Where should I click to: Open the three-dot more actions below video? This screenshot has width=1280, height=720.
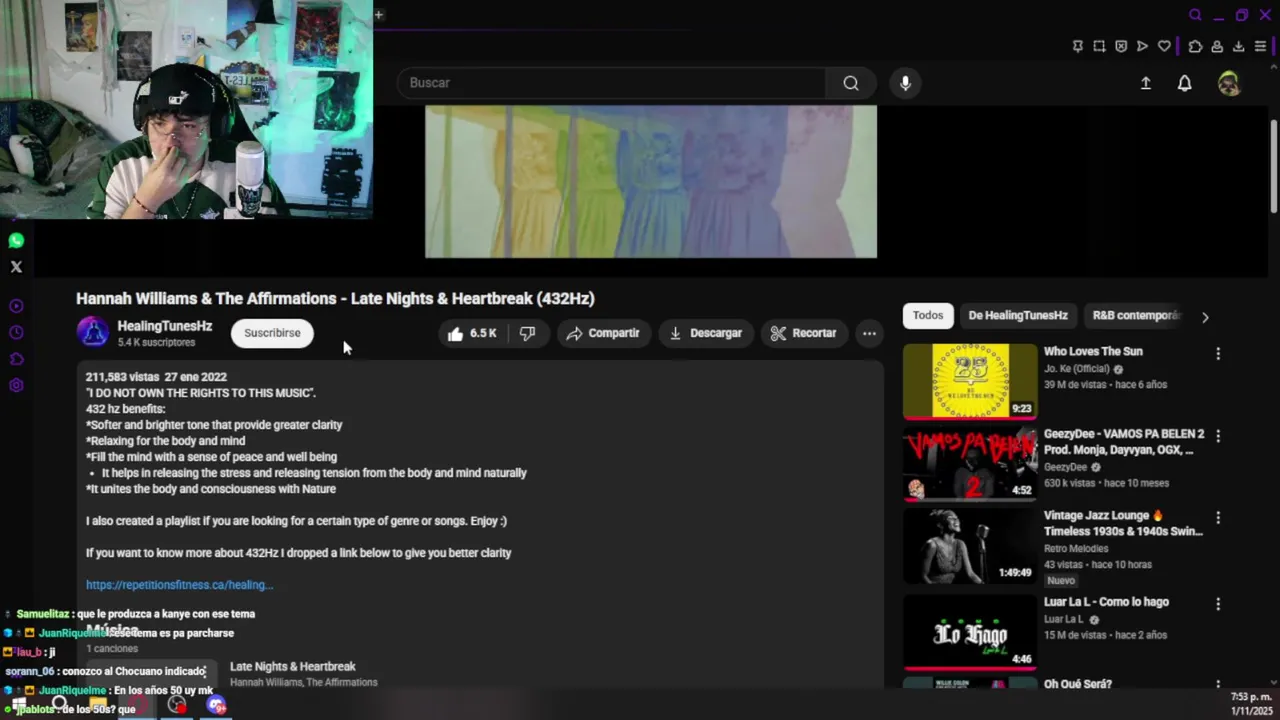869,333
